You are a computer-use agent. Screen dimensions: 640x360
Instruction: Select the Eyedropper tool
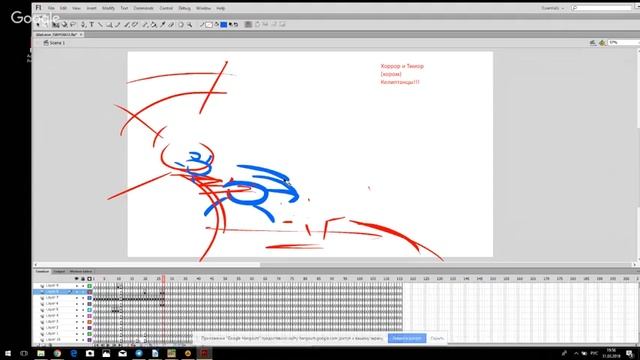[x=162, y=24]
